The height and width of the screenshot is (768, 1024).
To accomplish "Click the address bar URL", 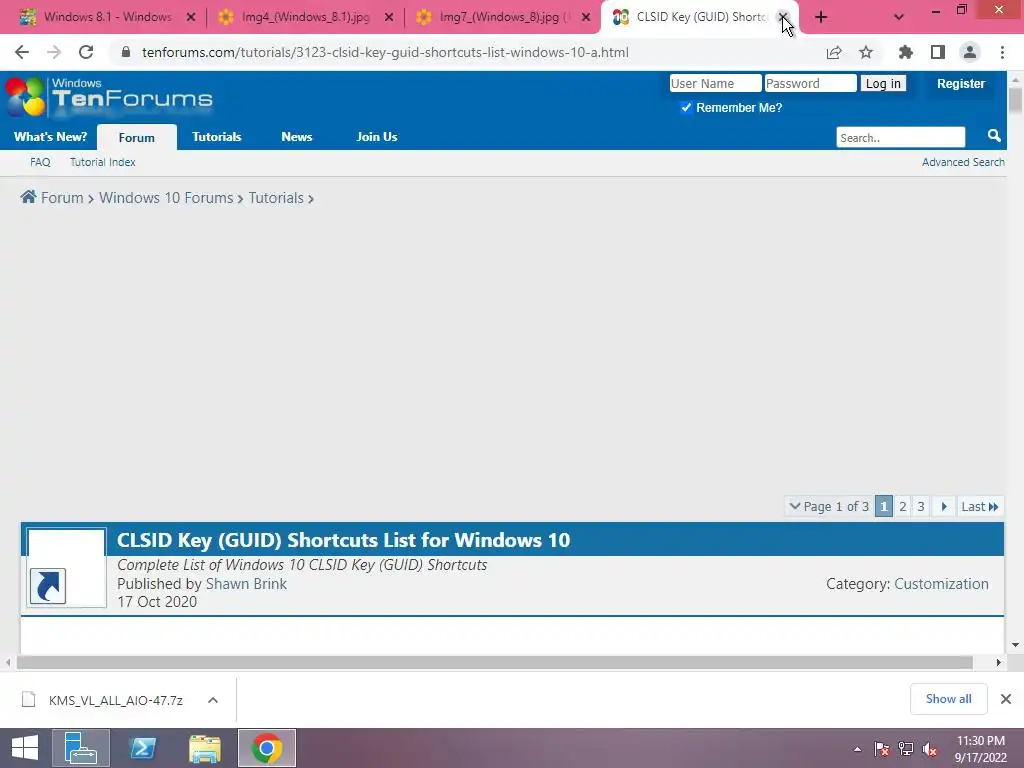I will point(385,52).
